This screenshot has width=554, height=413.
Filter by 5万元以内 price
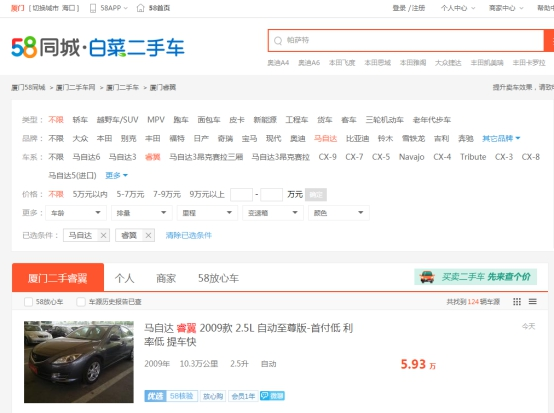pyautogui.click(x=90, y=194)
